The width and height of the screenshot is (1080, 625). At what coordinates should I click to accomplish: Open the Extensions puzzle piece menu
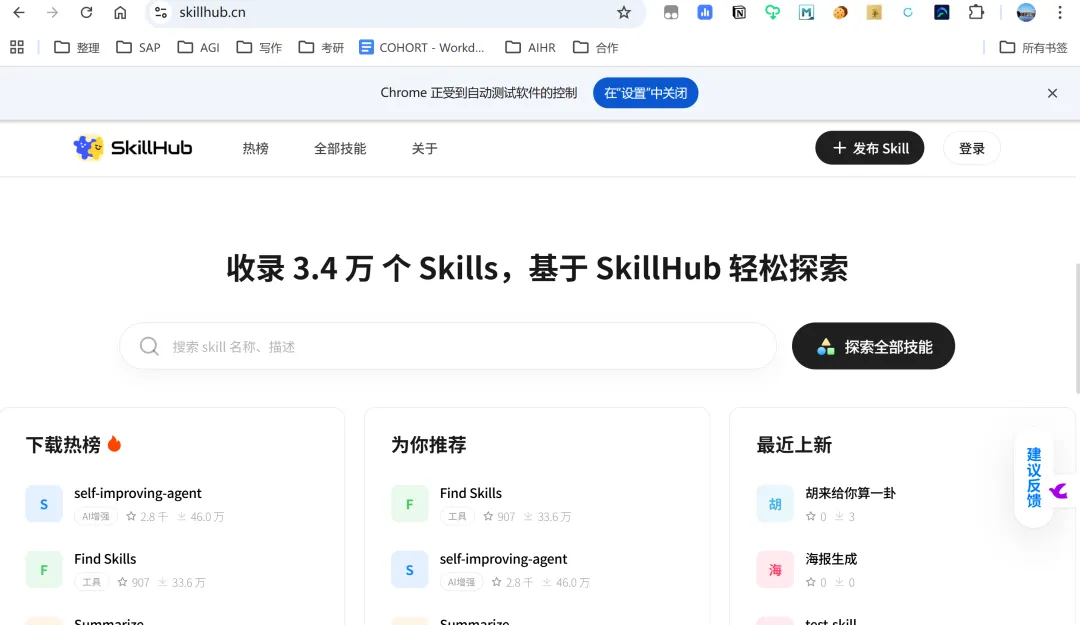(976, 12)
